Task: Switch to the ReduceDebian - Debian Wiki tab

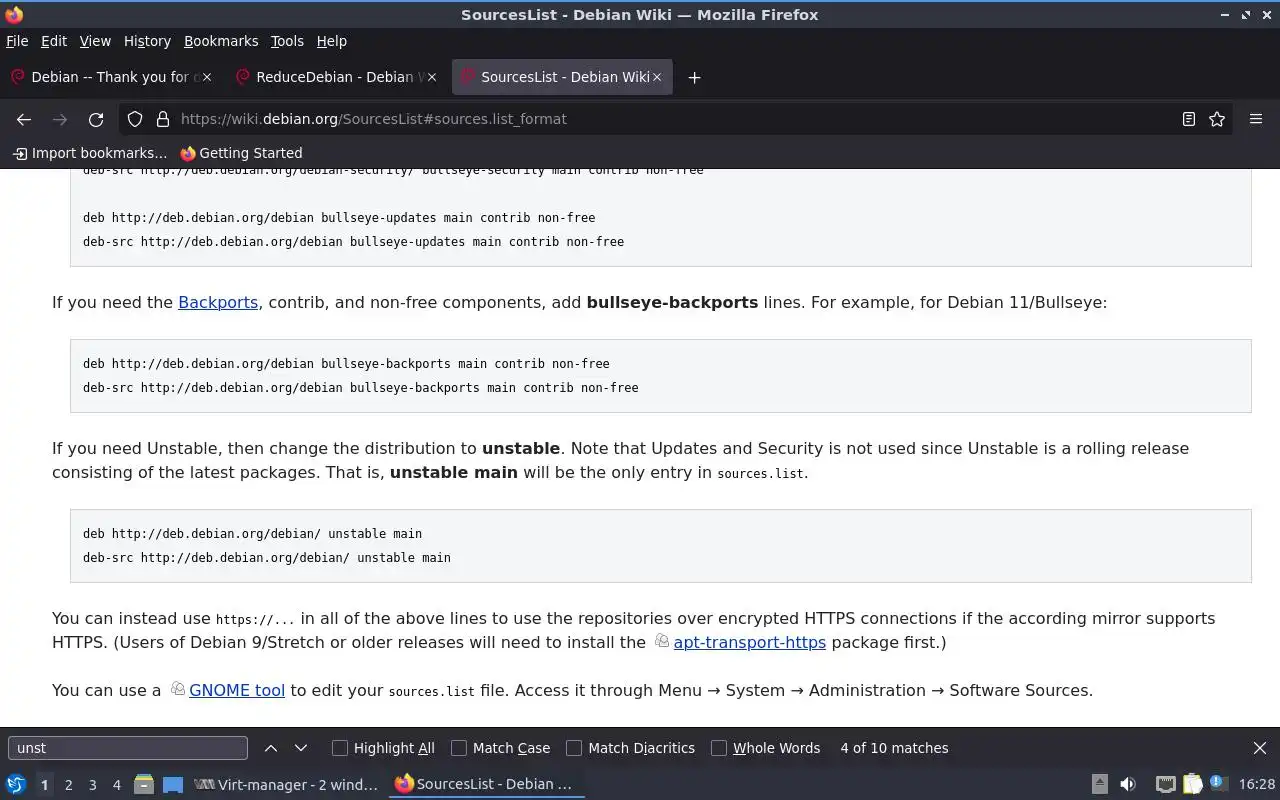Action: [335, 77]
